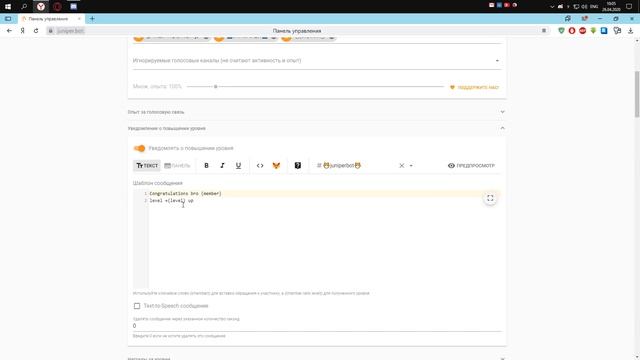Screen dimensions: 640x360
Task: Expand the level rewards section at bottom
Action: tap(317, 358)
